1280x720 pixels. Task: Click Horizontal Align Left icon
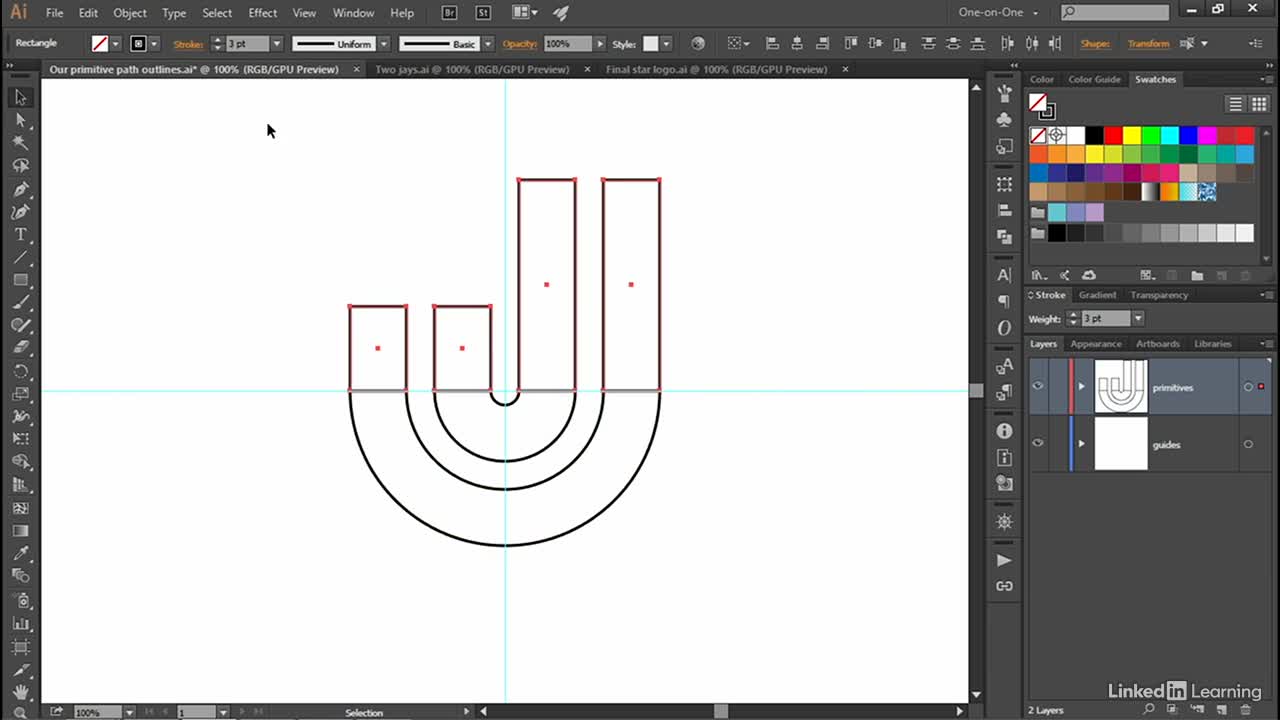[x=772, y=44]
